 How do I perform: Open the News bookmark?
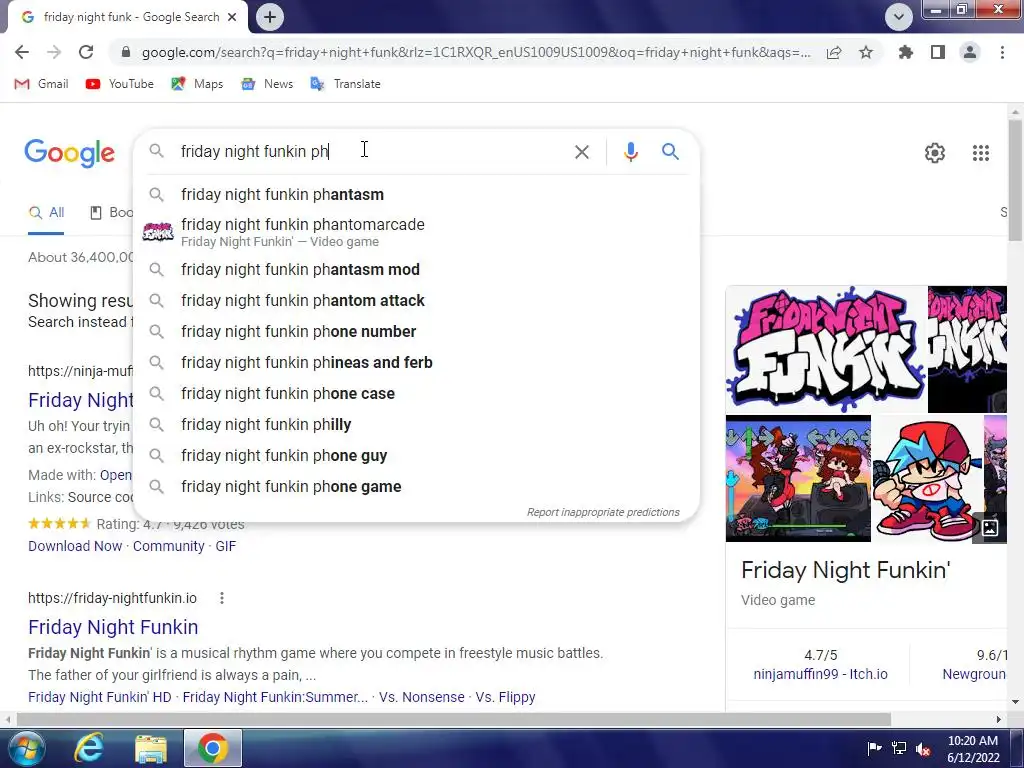tap(267, 84)
